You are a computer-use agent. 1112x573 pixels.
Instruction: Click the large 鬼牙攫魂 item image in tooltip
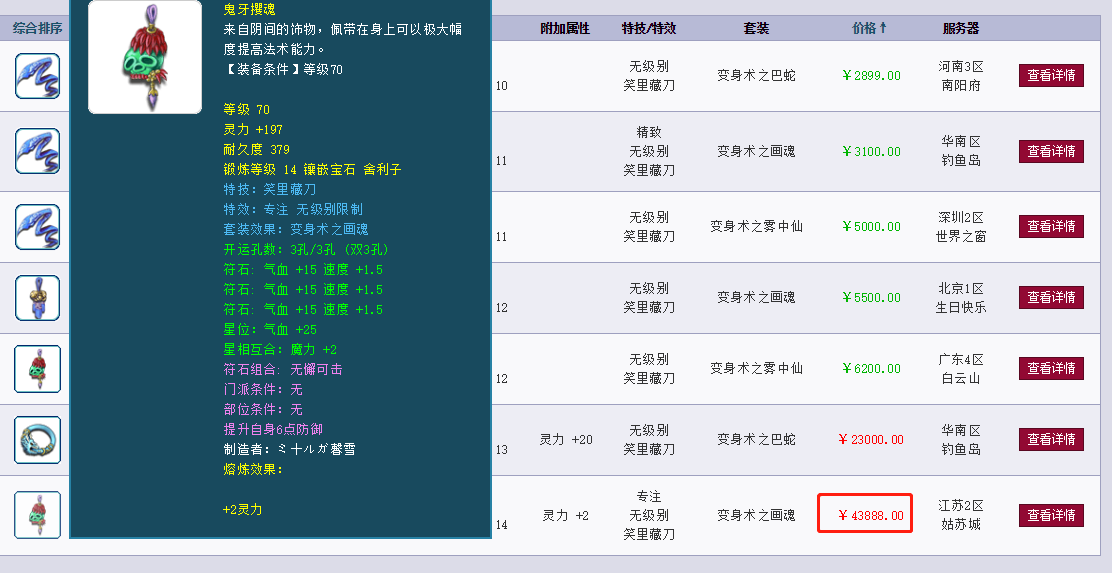click(145, 56)
